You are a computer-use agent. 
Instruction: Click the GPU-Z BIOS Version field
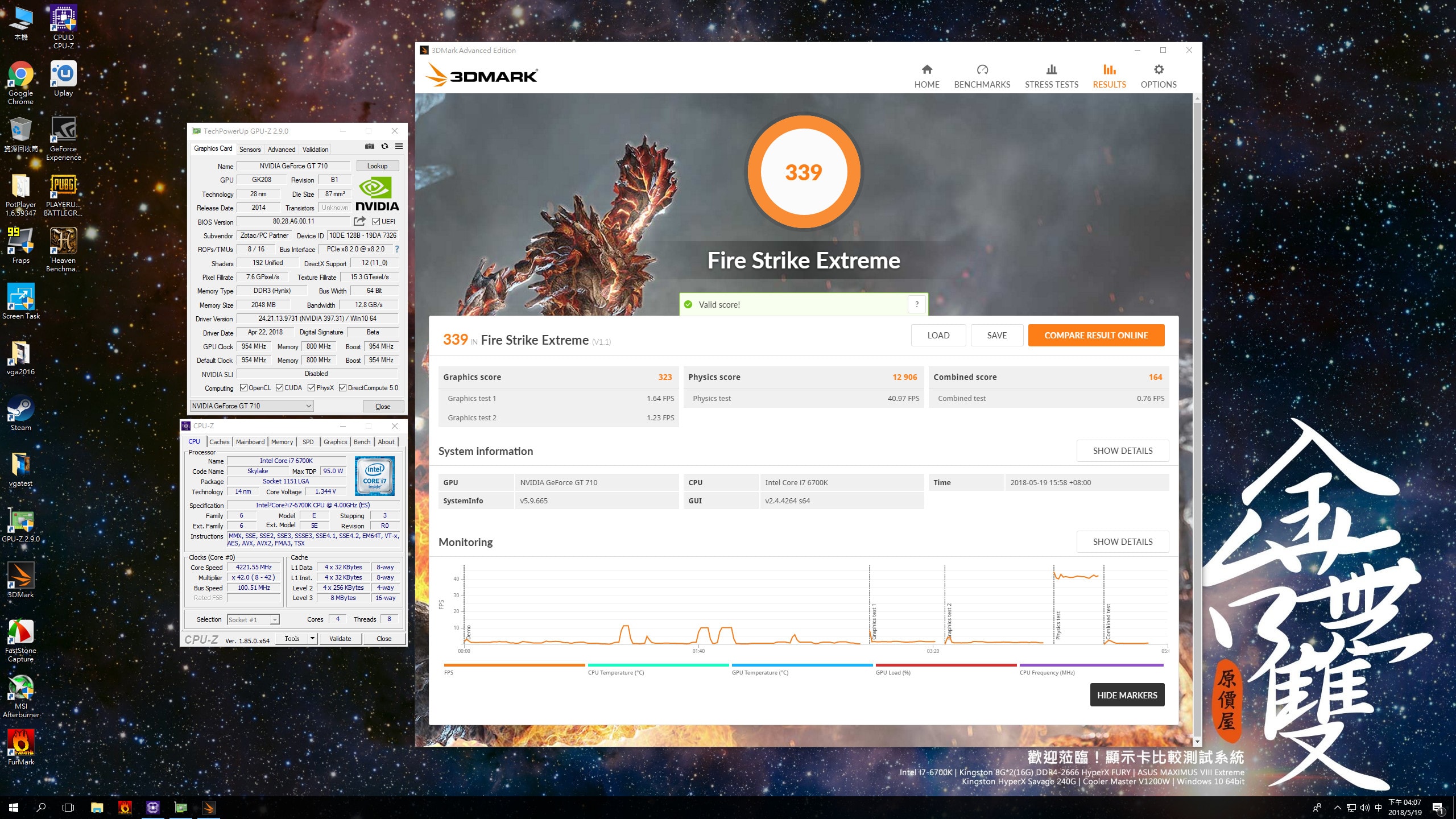(293, 222)
